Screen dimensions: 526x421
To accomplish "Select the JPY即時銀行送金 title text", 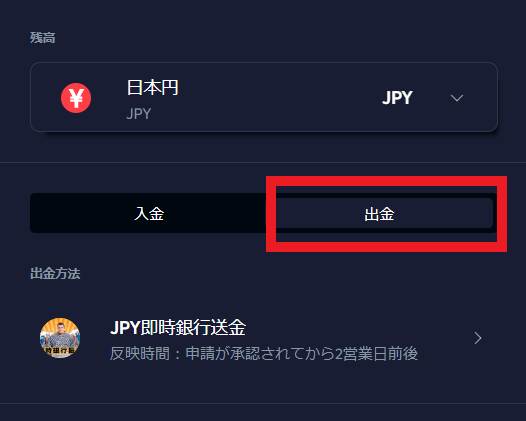I will point(178,327).
